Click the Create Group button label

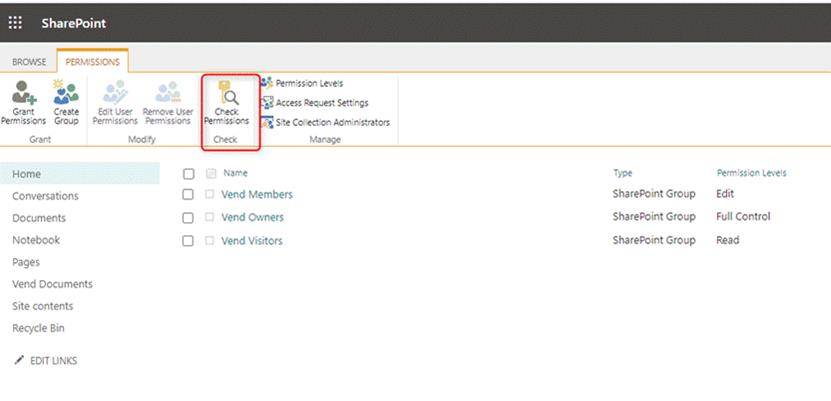pyautogui.click(x=66, y=117)
